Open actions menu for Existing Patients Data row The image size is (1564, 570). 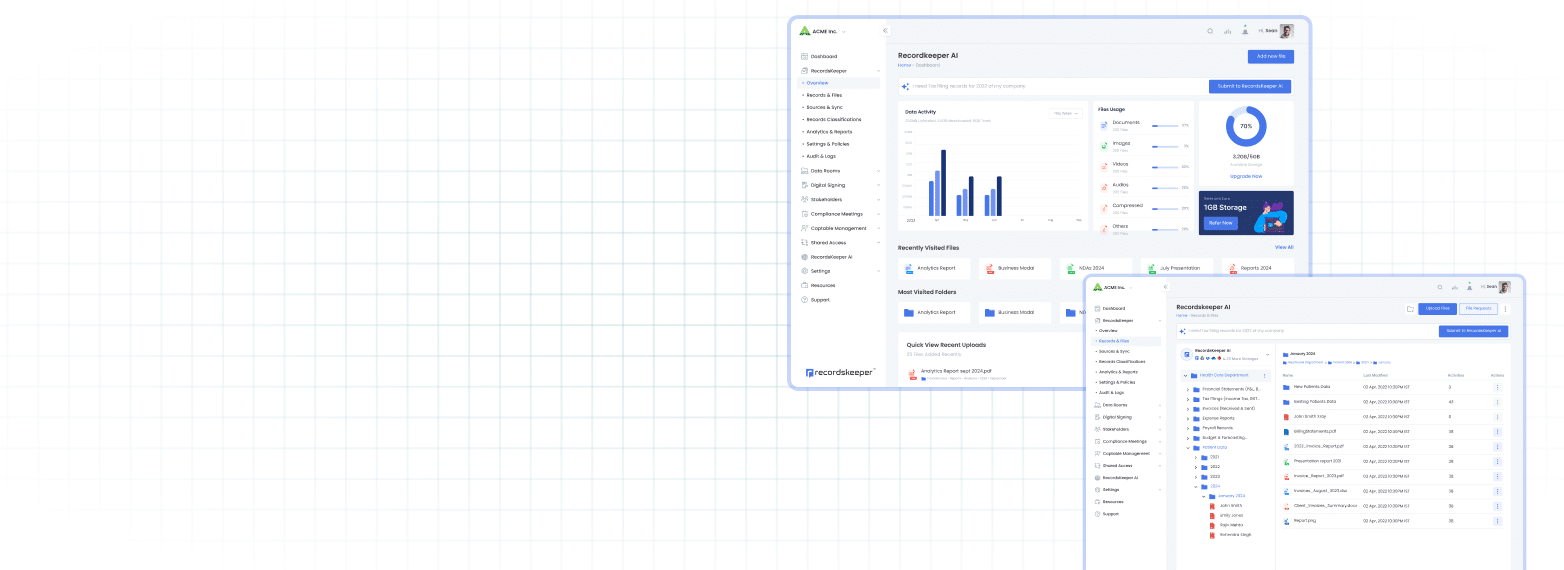click(1497, 401)
